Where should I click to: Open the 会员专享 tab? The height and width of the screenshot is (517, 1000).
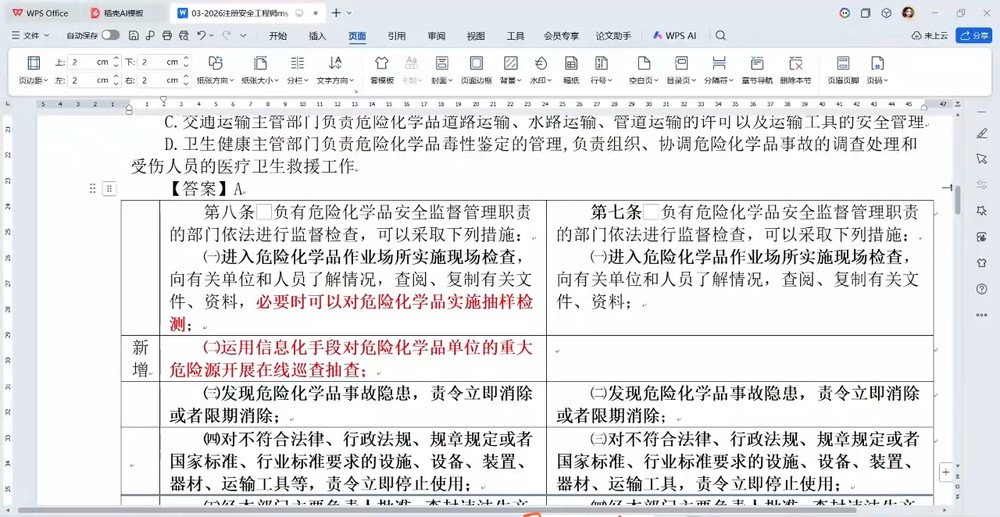click(561, 36)
